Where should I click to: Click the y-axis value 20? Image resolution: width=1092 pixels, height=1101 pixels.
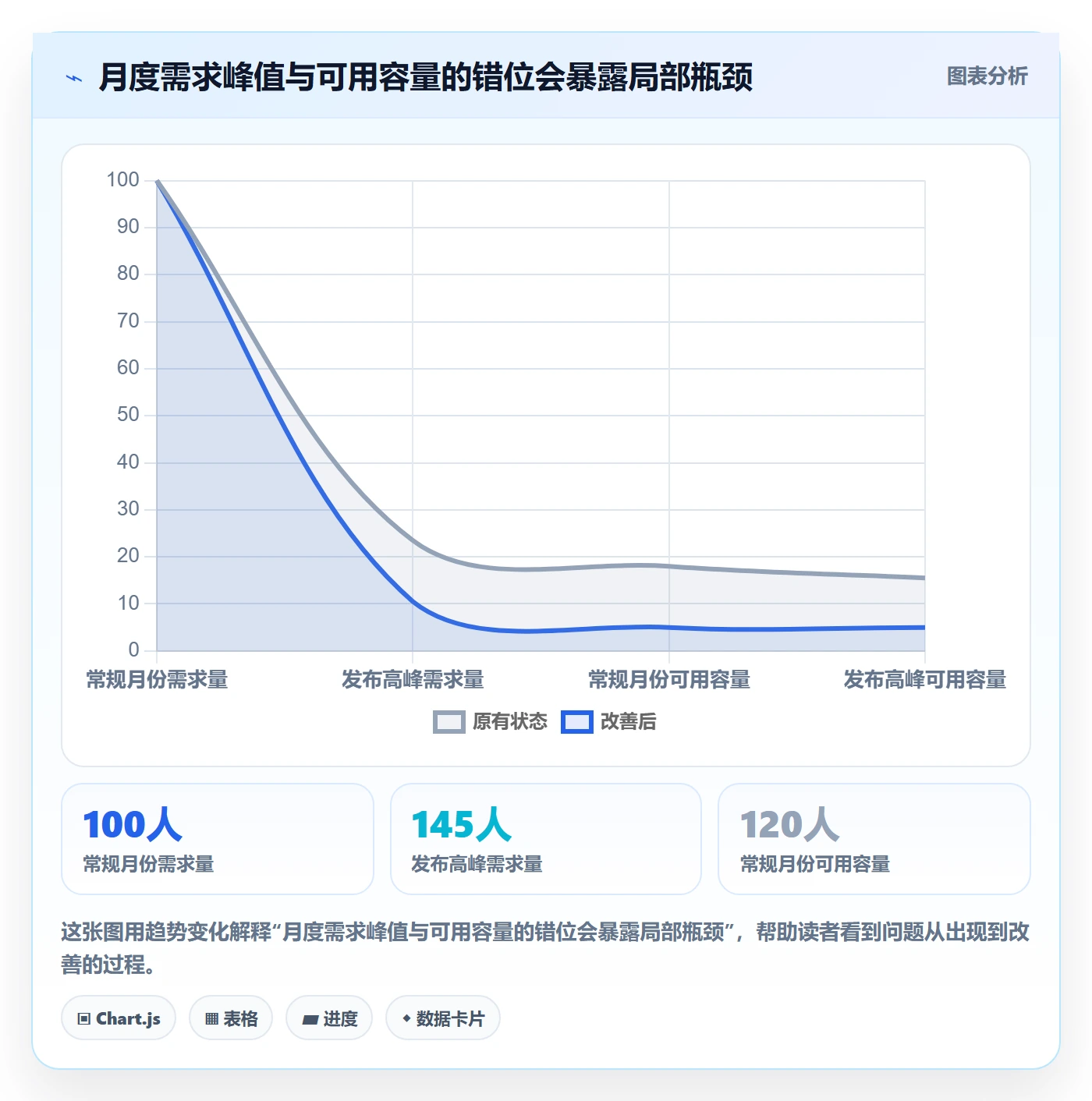[128, 556]
